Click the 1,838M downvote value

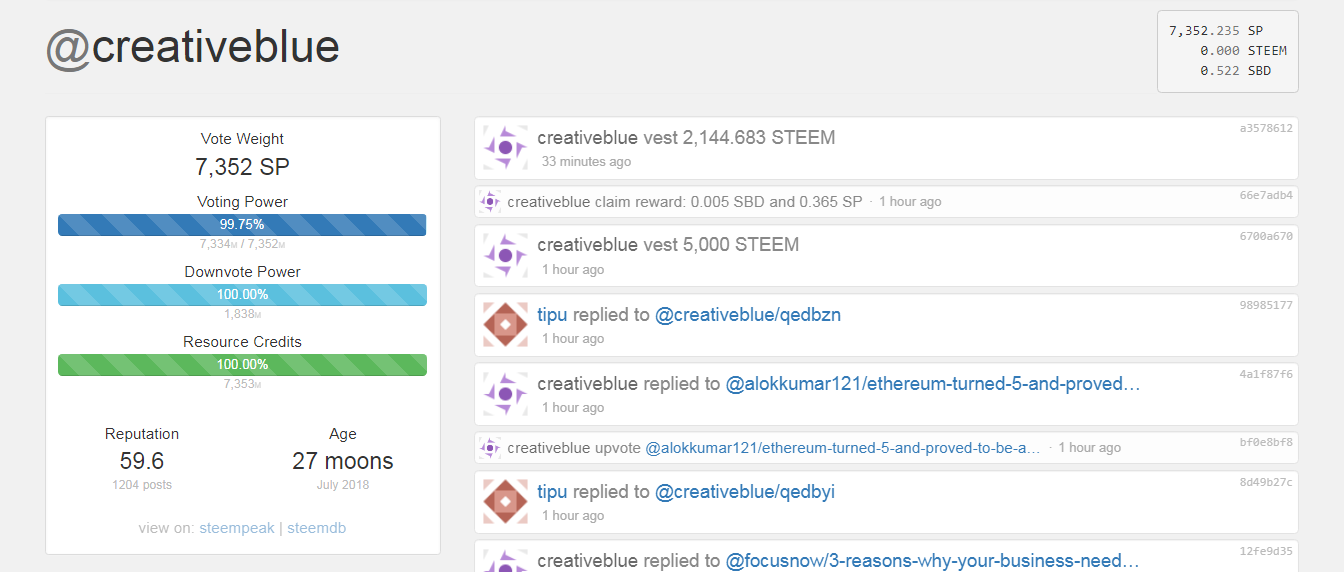[x=242, y=314]
